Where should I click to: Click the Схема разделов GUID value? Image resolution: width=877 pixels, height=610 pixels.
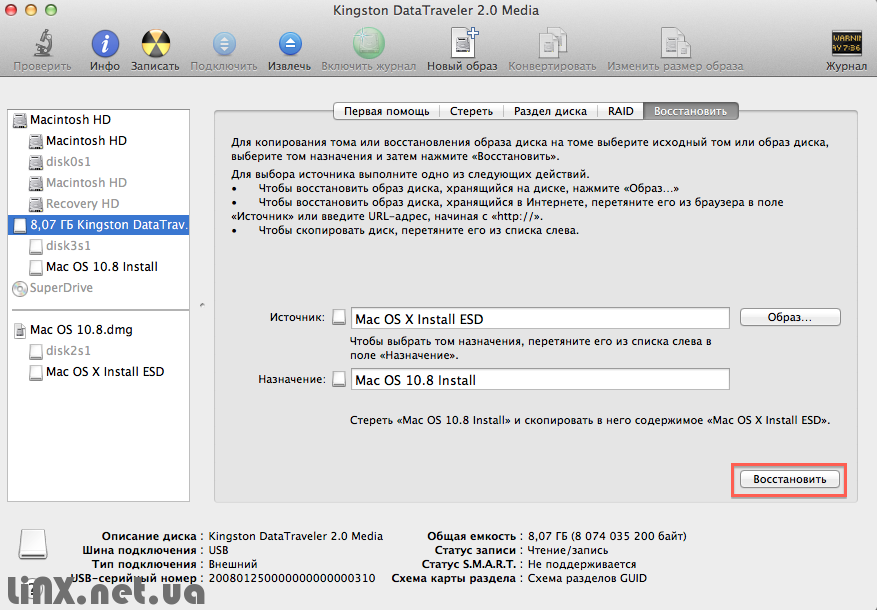click(x=587, y=578)
